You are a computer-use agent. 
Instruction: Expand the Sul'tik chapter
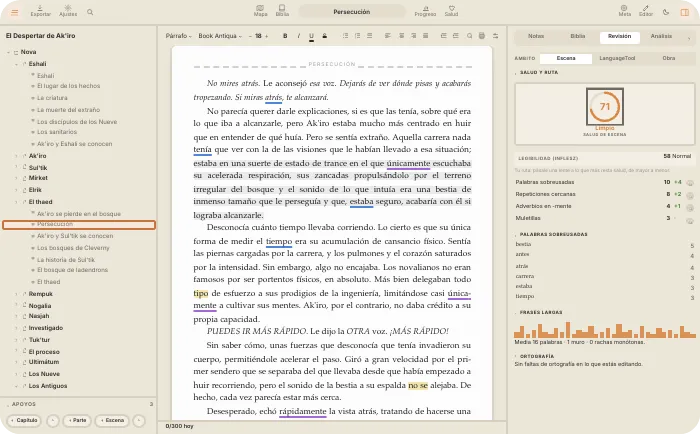[17, 167]
